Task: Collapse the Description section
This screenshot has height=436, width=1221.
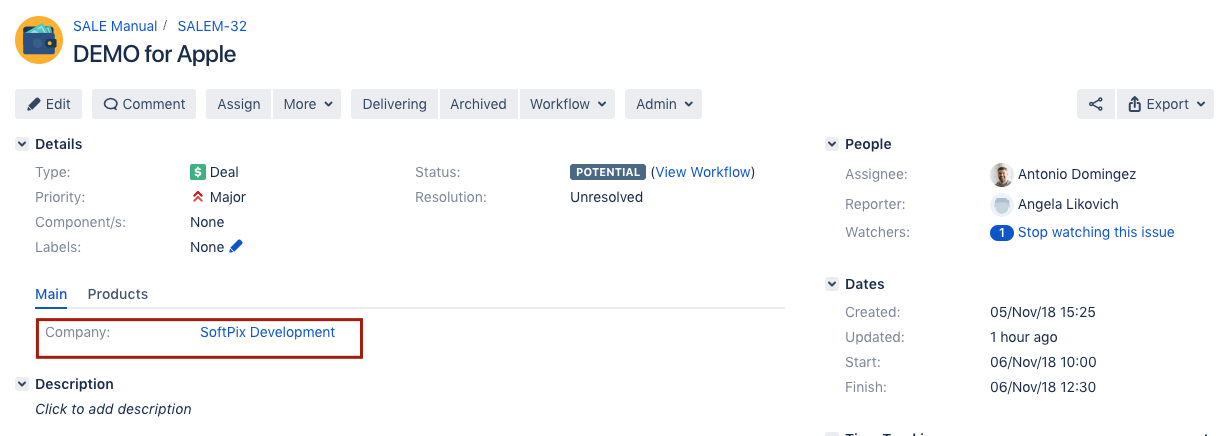Action: [22, 384]
